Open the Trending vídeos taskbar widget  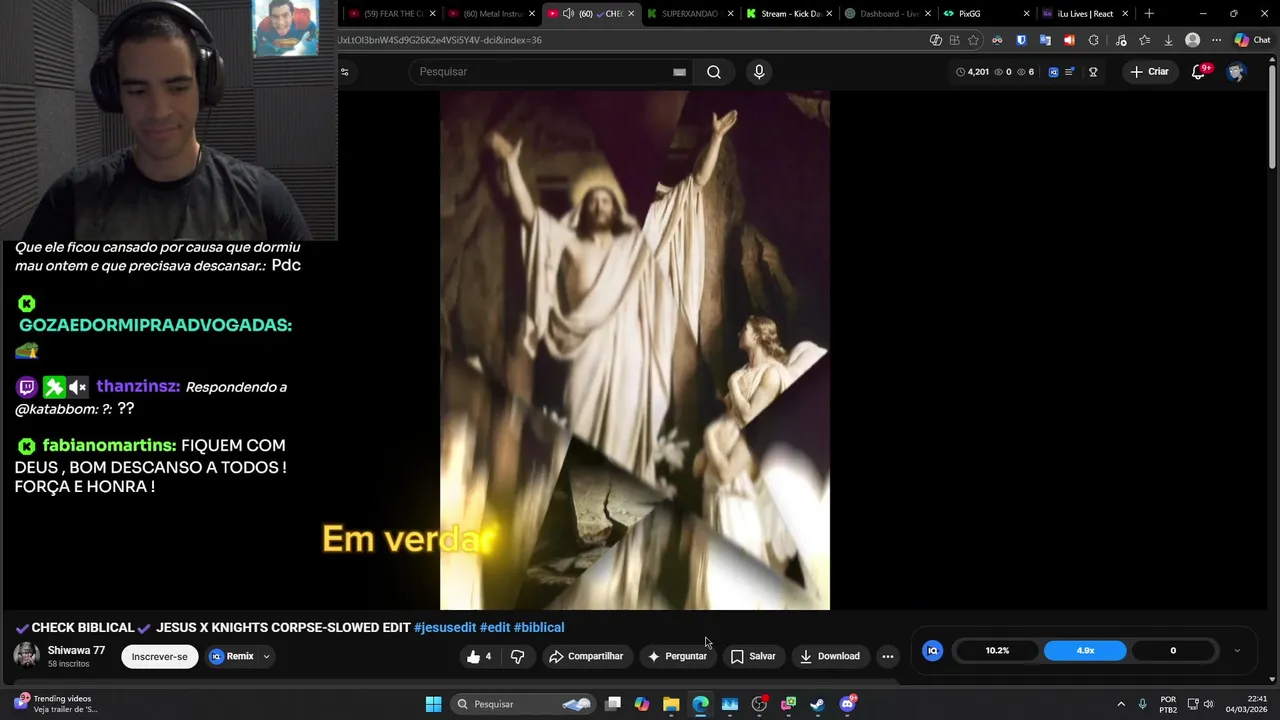(x=56, y=704)
